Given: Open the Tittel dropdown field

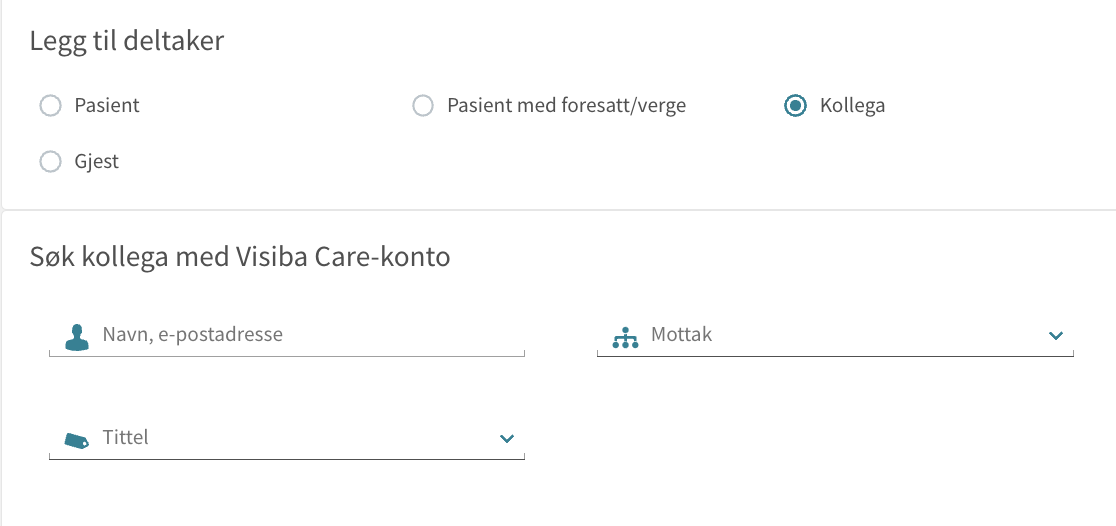Looking at the screenshot, I should [x=287, y=438].
